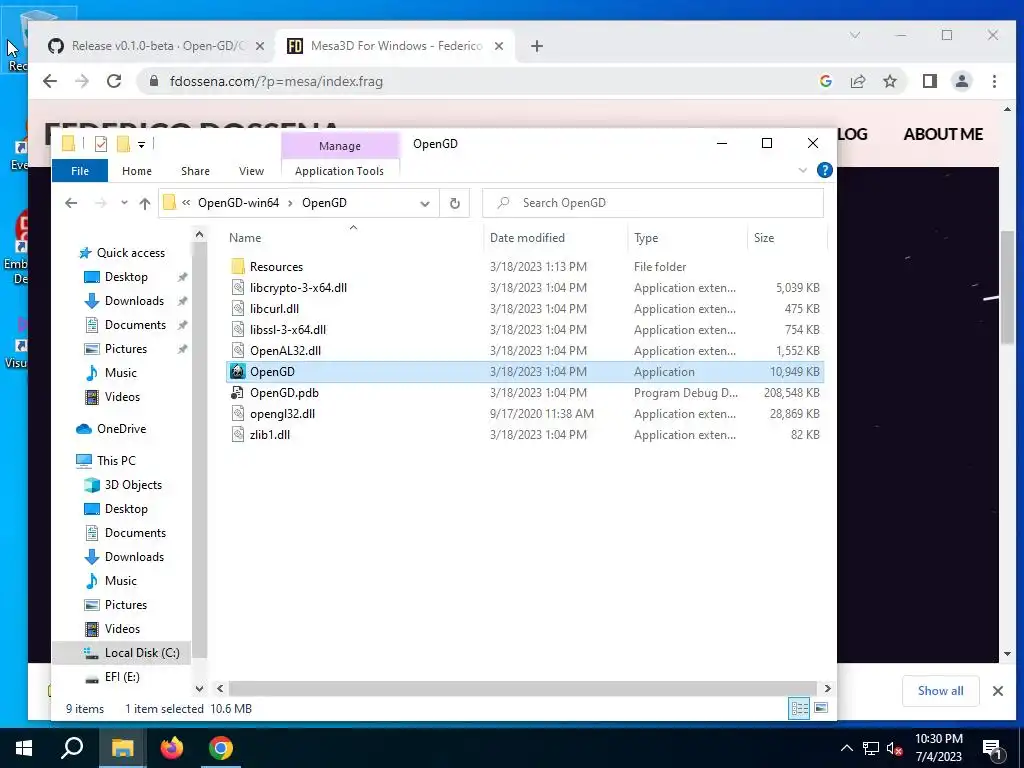This screenshot has width=1024, height=768.
Task: Open Customize Quick Access Toolbar dropdown
Action: tap(141, 144)
